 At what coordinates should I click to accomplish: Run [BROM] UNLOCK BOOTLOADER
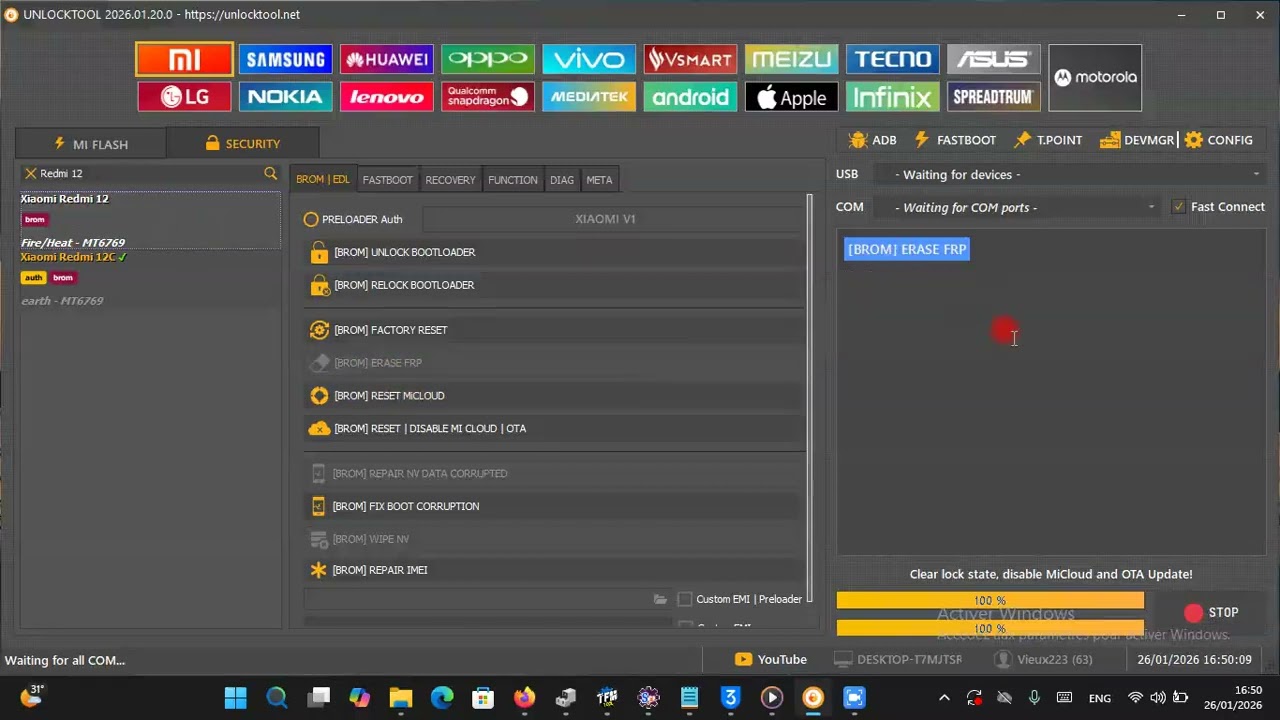coord(554,252)
